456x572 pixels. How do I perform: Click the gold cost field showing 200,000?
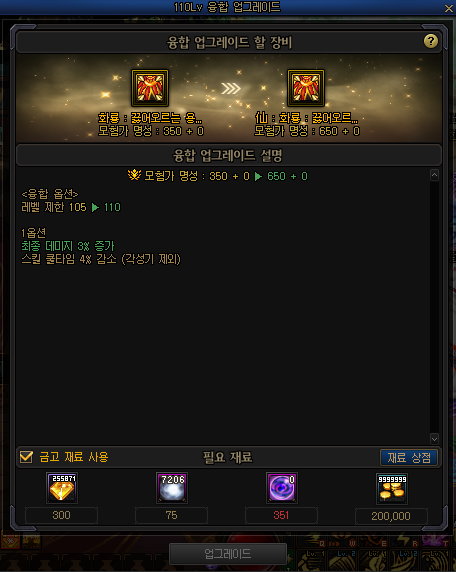pyautogui.click(x=391, y=516)
